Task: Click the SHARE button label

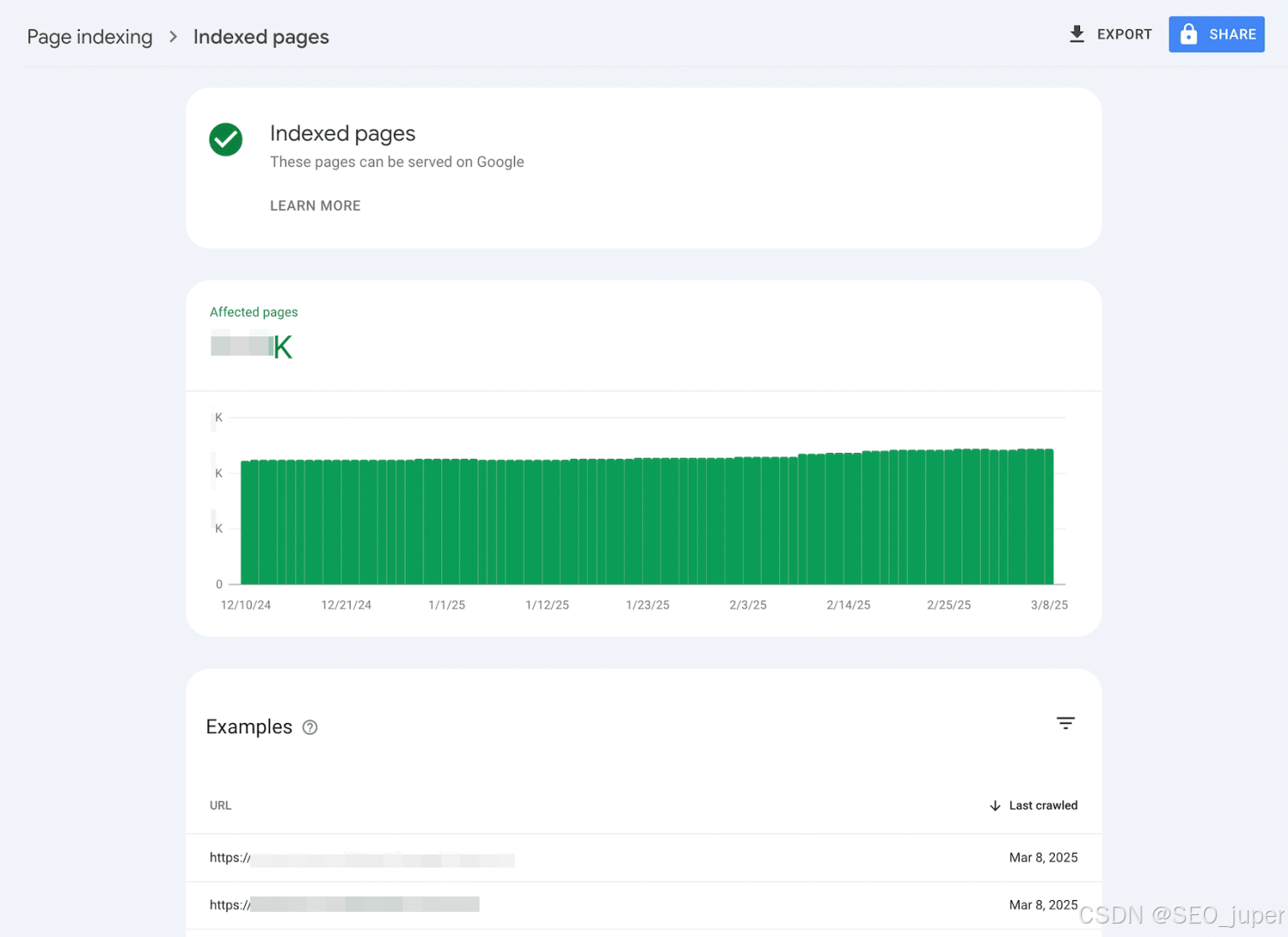Action: (1233, 34)
